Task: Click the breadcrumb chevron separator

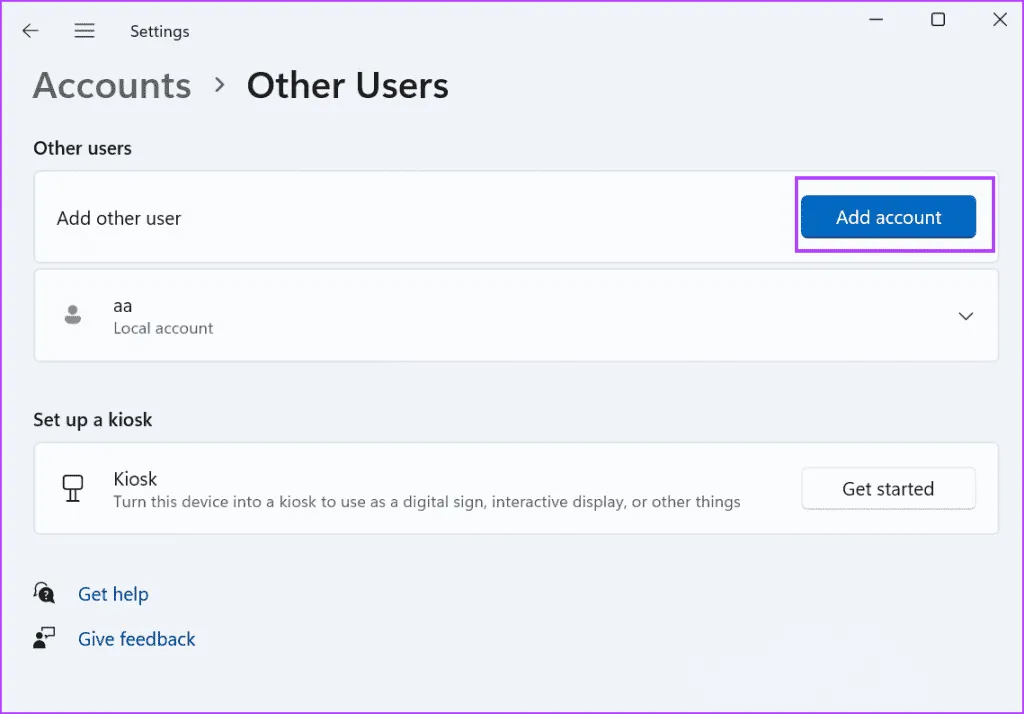Action: (x=220, y=86)
